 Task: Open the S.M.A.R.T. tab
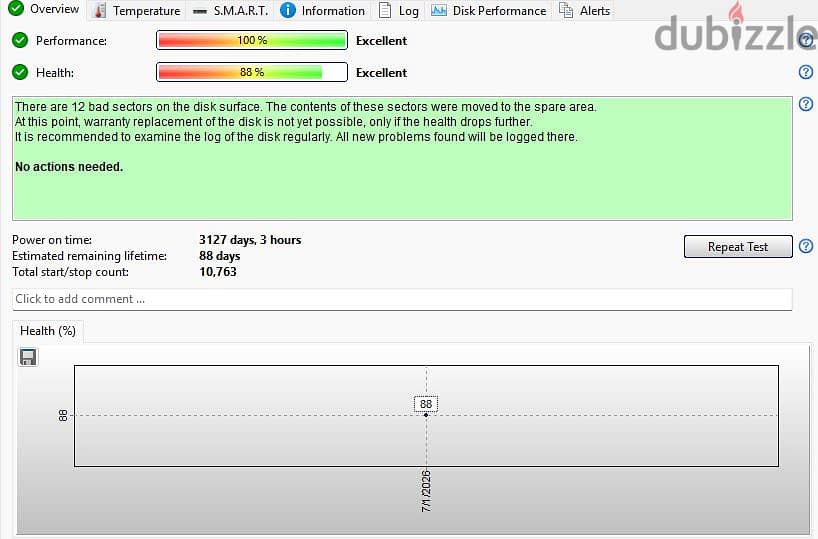[230, 10]
